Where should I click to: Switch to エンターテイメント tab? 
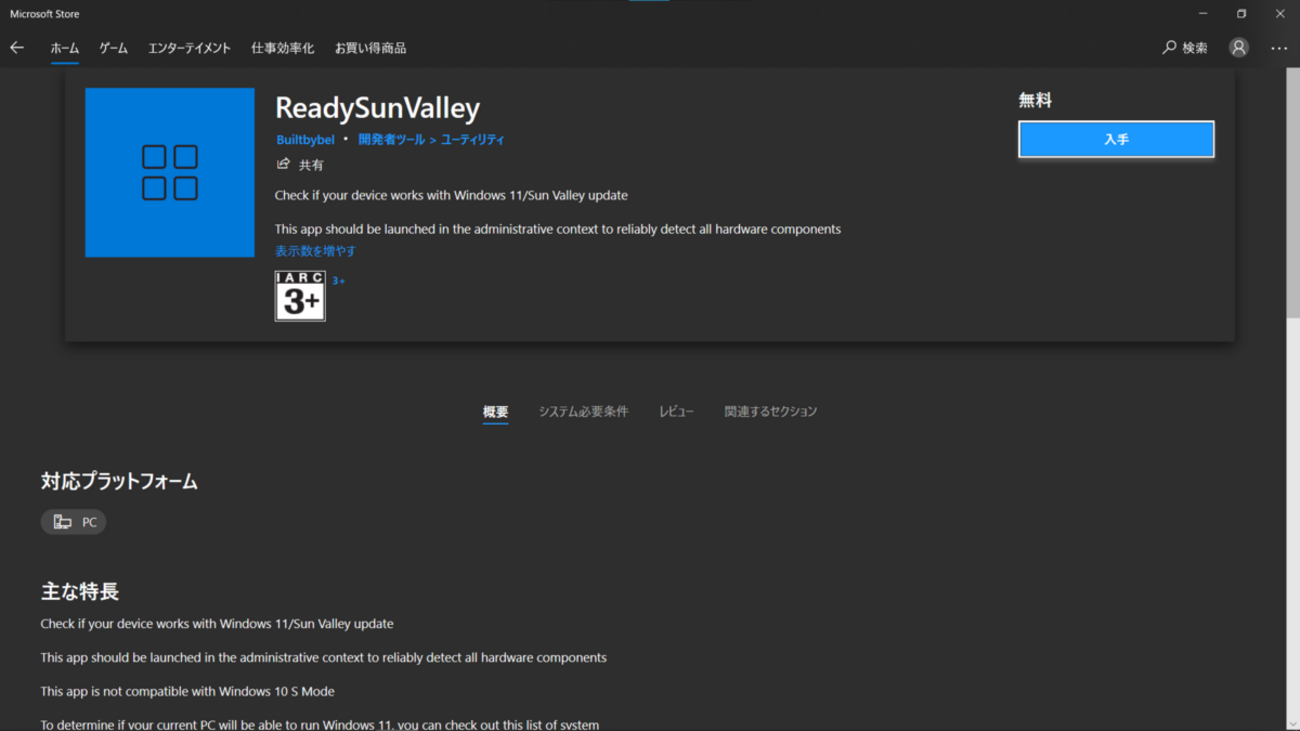[x=189, y=48]
